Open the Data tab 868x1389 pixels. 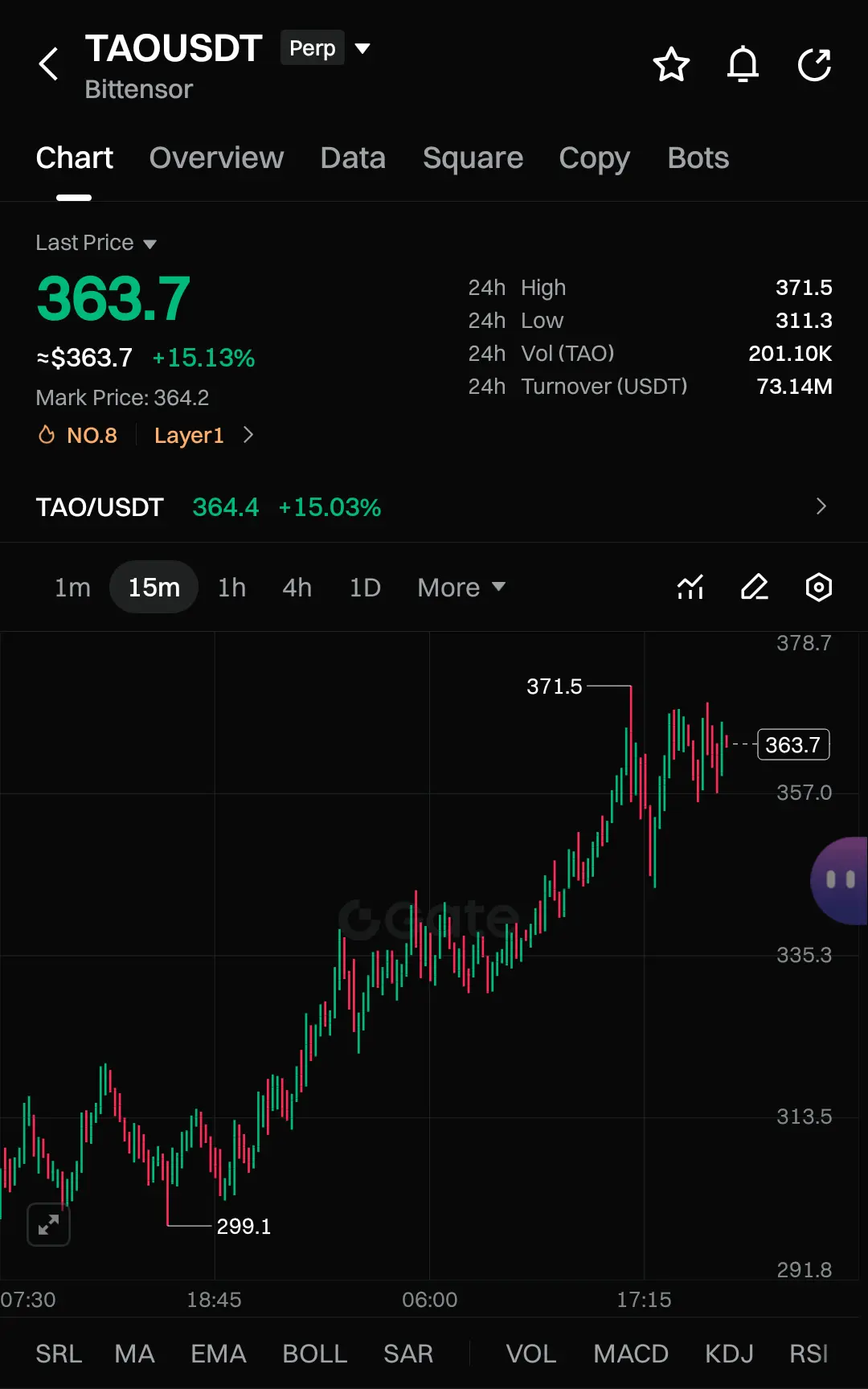(x=353, y=158)
